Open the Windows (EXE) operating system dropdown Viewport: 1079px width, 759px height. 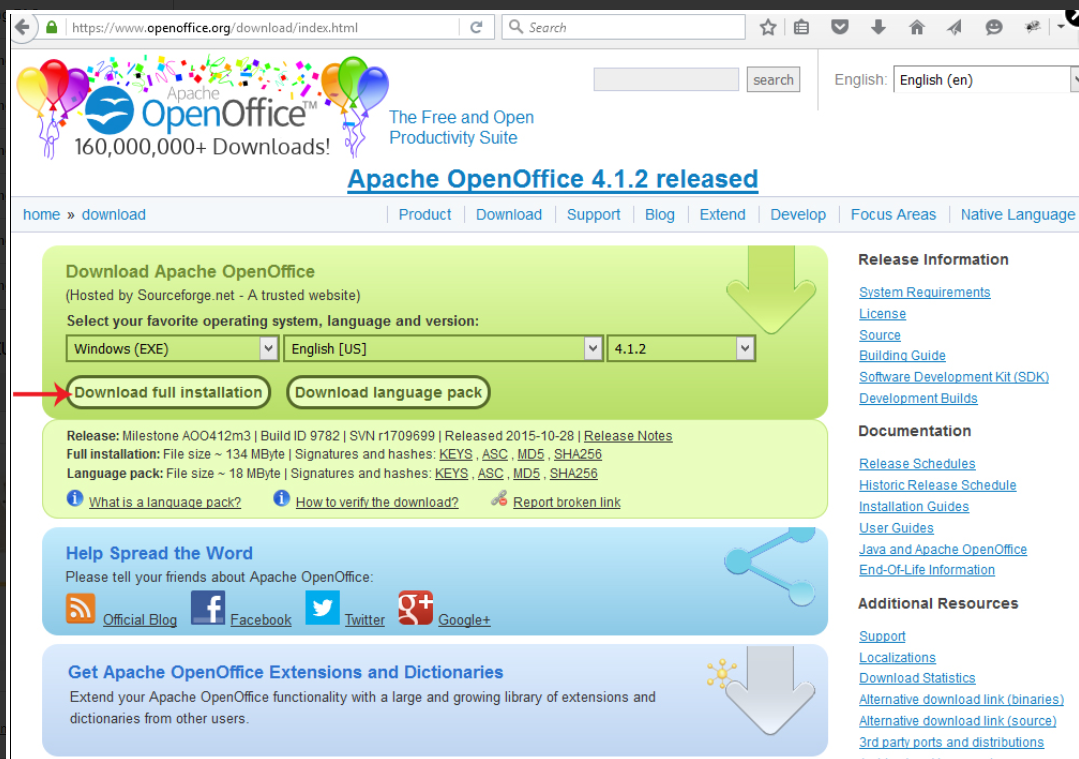coord(172,348)
